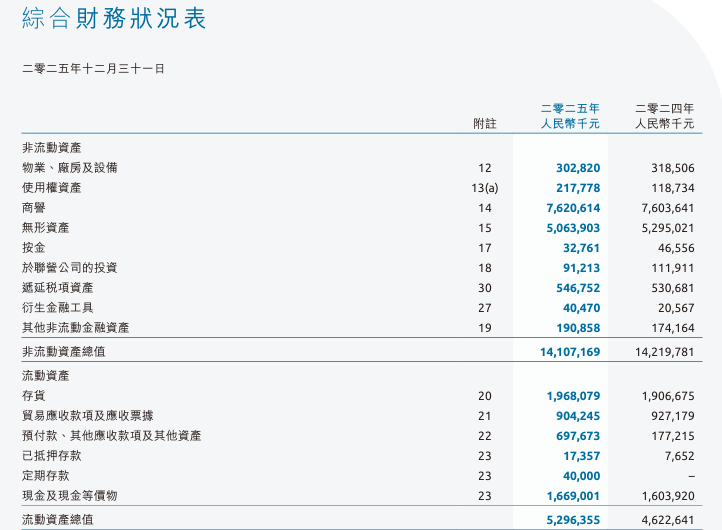Select the total 14,219,781

pyautogui.click(x=664, y=352)
